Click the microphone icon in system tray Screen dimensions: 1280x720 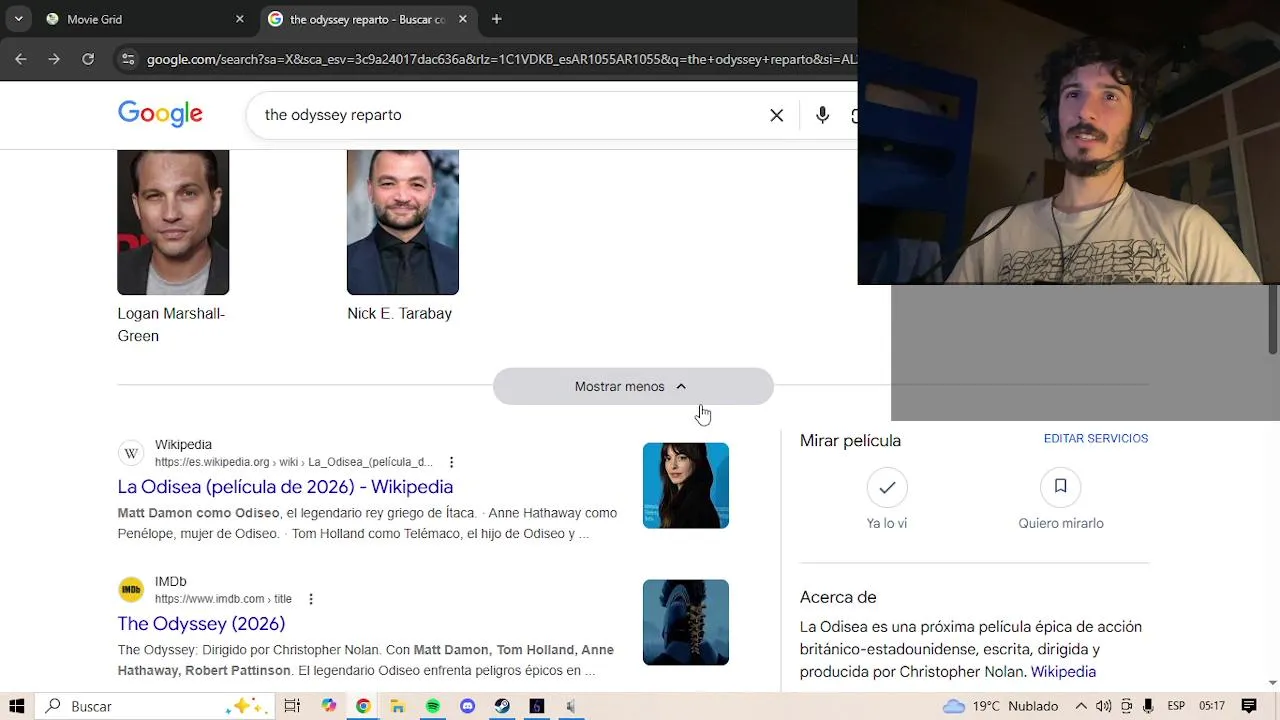pos(1148,706)
